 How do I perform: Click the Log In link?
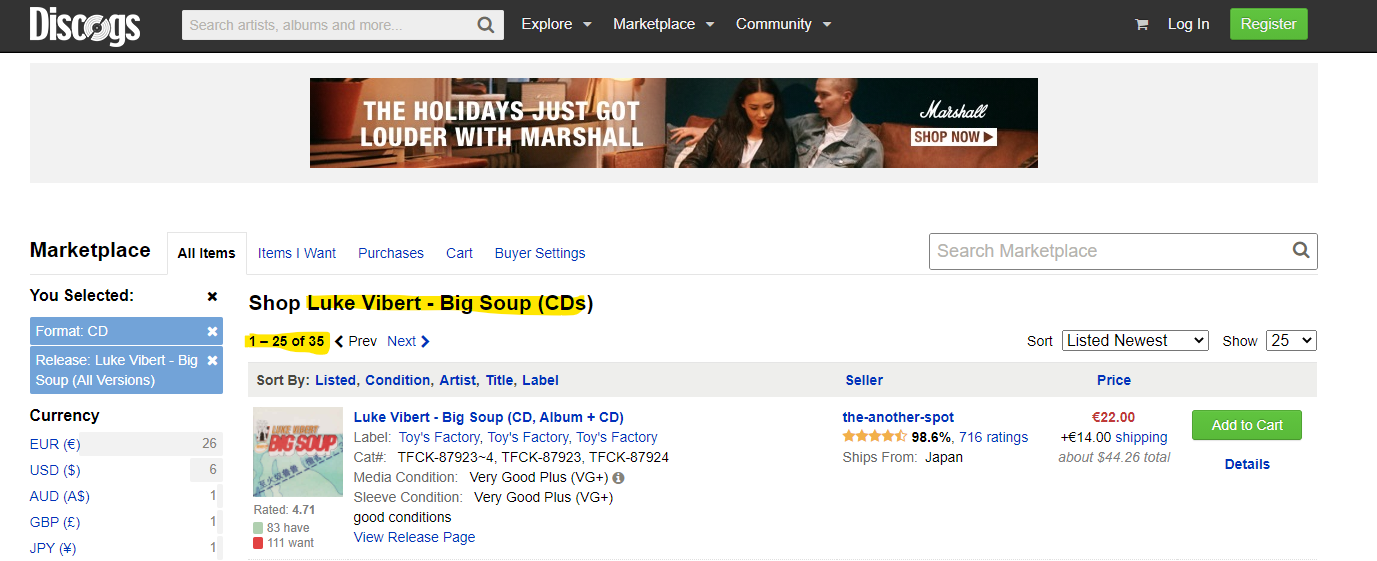[x=1188, y=24]
